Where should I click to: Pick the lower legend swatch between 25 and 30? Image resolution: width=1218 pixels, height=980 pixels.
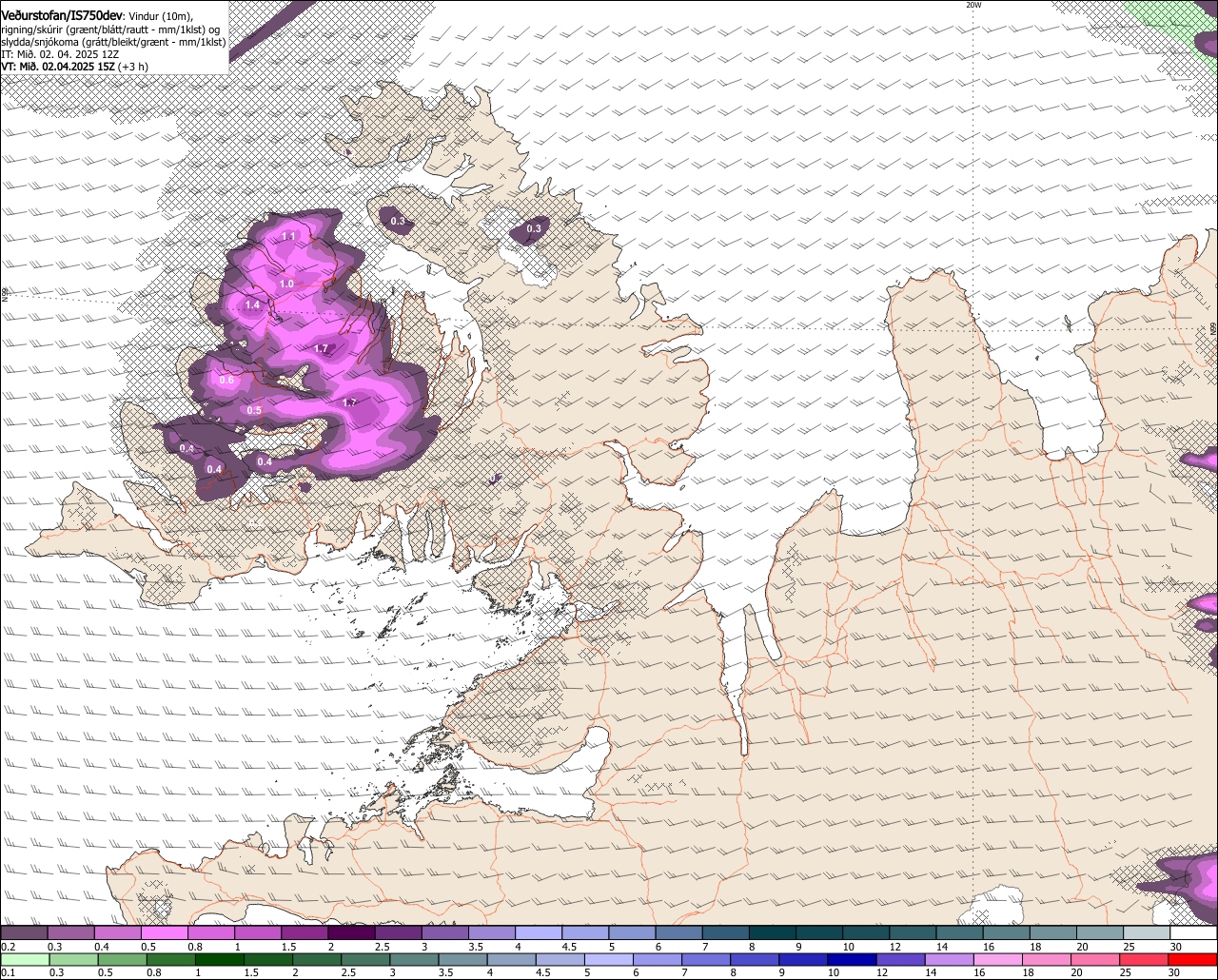point(1145,959)
